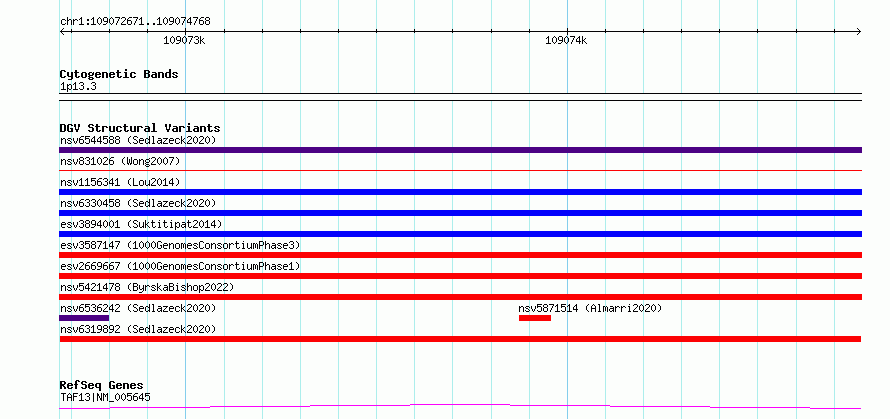Click the short red nsv5871514 bar
Screen dimensions: 890x419
(x=535, y=318)
